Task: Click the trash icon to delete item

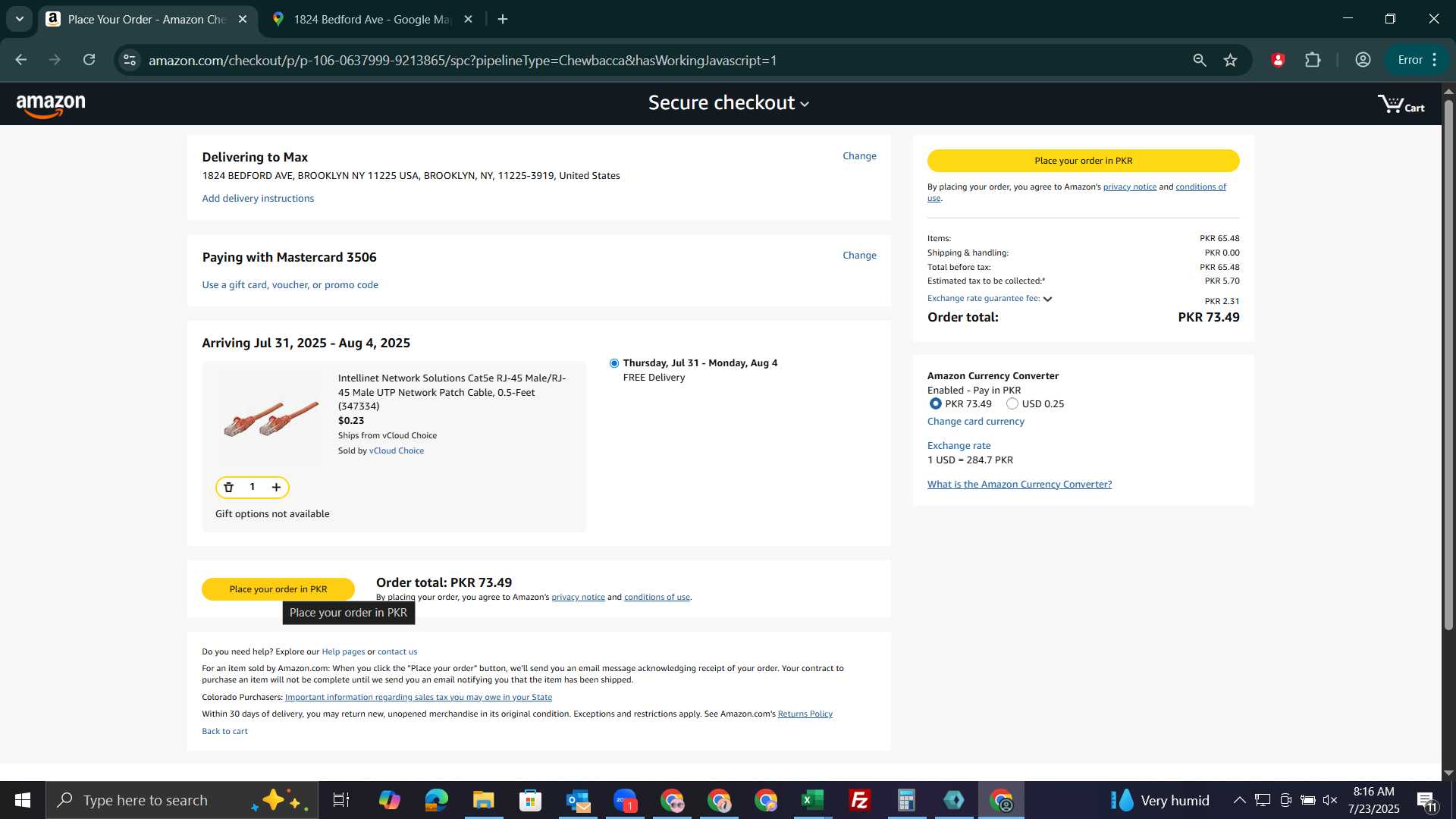Action: pyautogui.click(x=228, y=488)
